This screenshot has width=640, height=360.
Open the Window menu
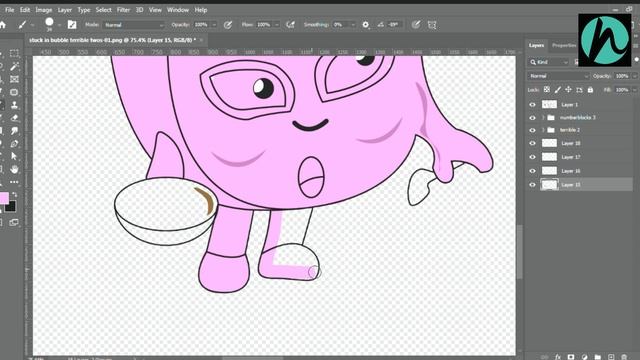coord(178,10)
